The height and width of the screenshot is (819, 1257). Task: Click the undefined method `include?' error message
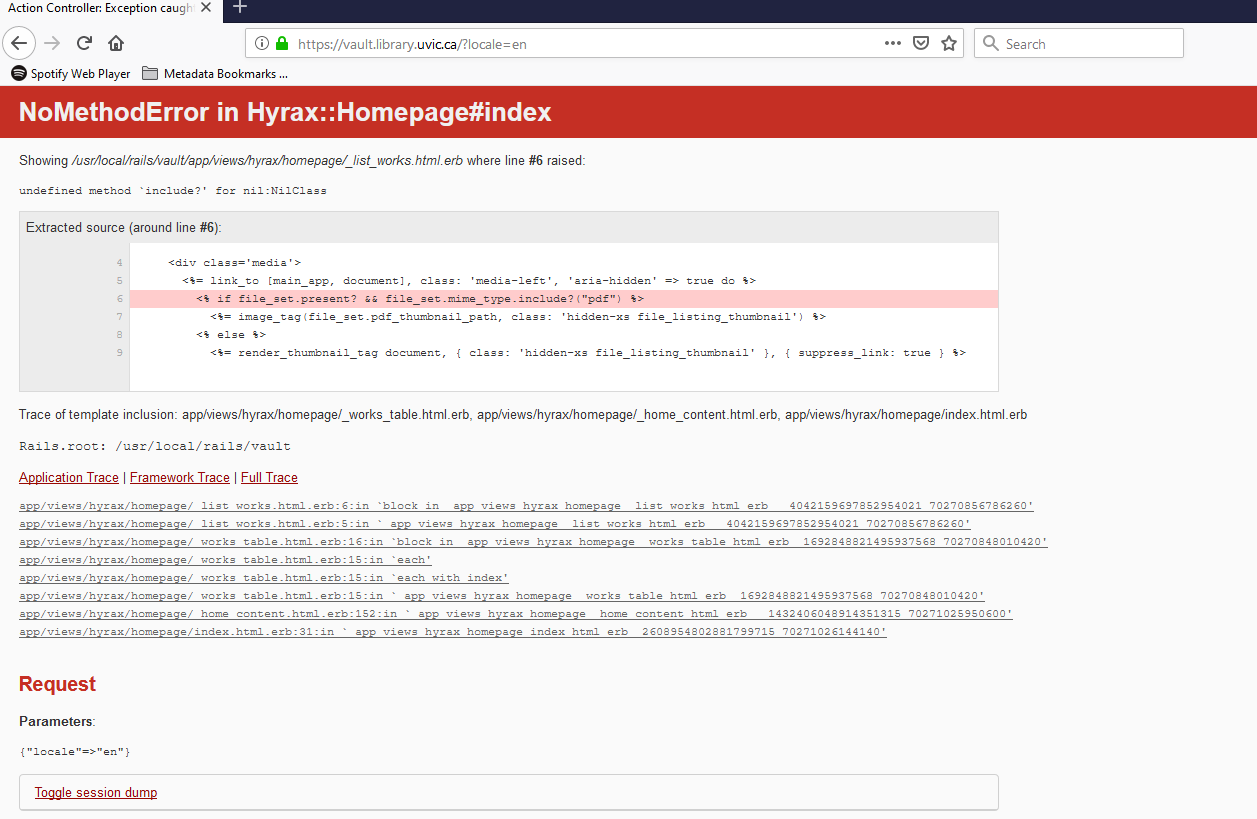[x=173, y=190]
